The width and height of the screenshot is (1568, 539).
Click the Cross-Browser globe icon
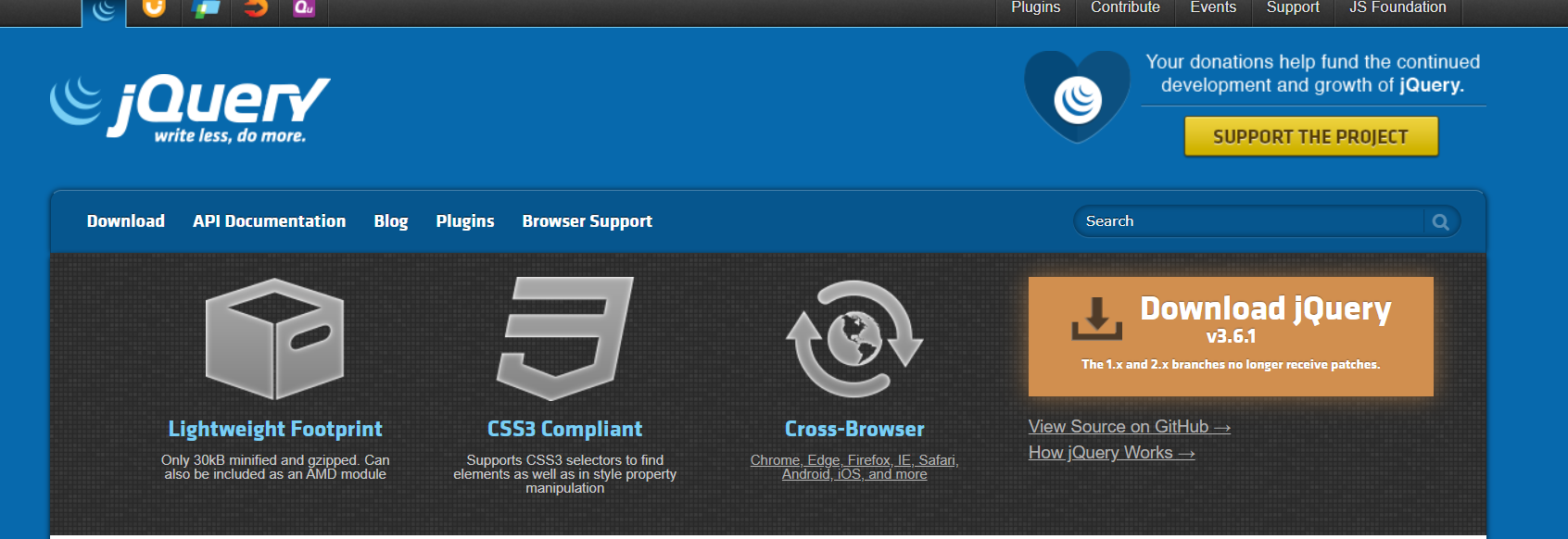(x=854, y=340)
